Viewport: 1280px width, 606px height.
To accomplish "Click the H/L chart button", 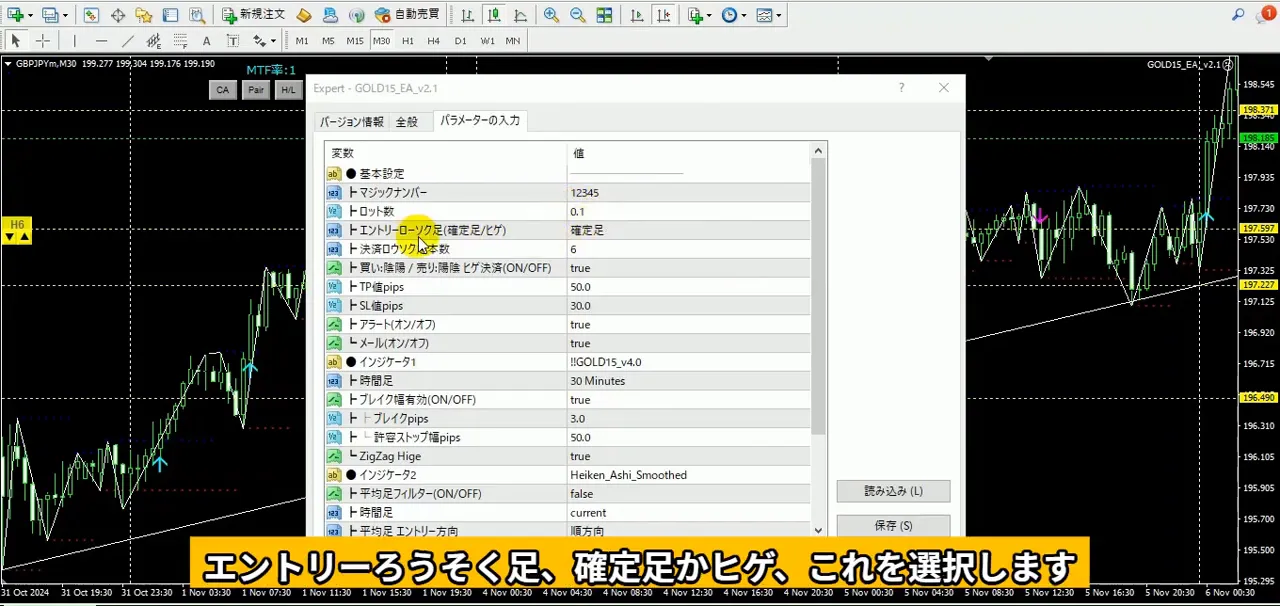I will point(288,90).
